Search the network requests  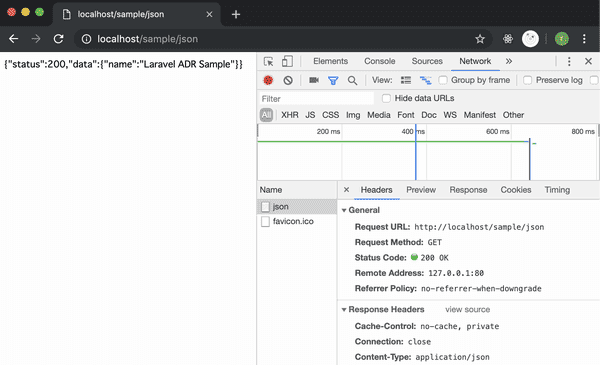[x=352, y=80]
